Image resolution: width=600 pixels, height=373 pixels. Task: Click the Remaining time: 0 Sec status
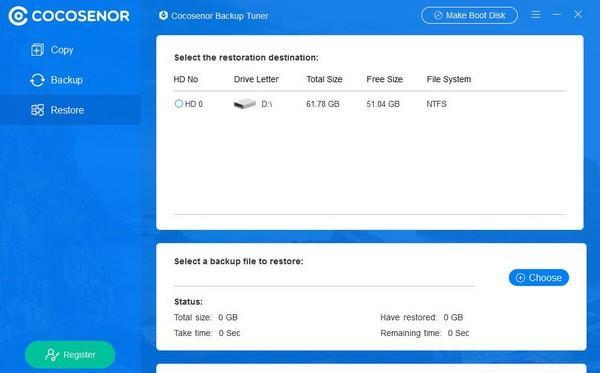(x=425, y=333)
